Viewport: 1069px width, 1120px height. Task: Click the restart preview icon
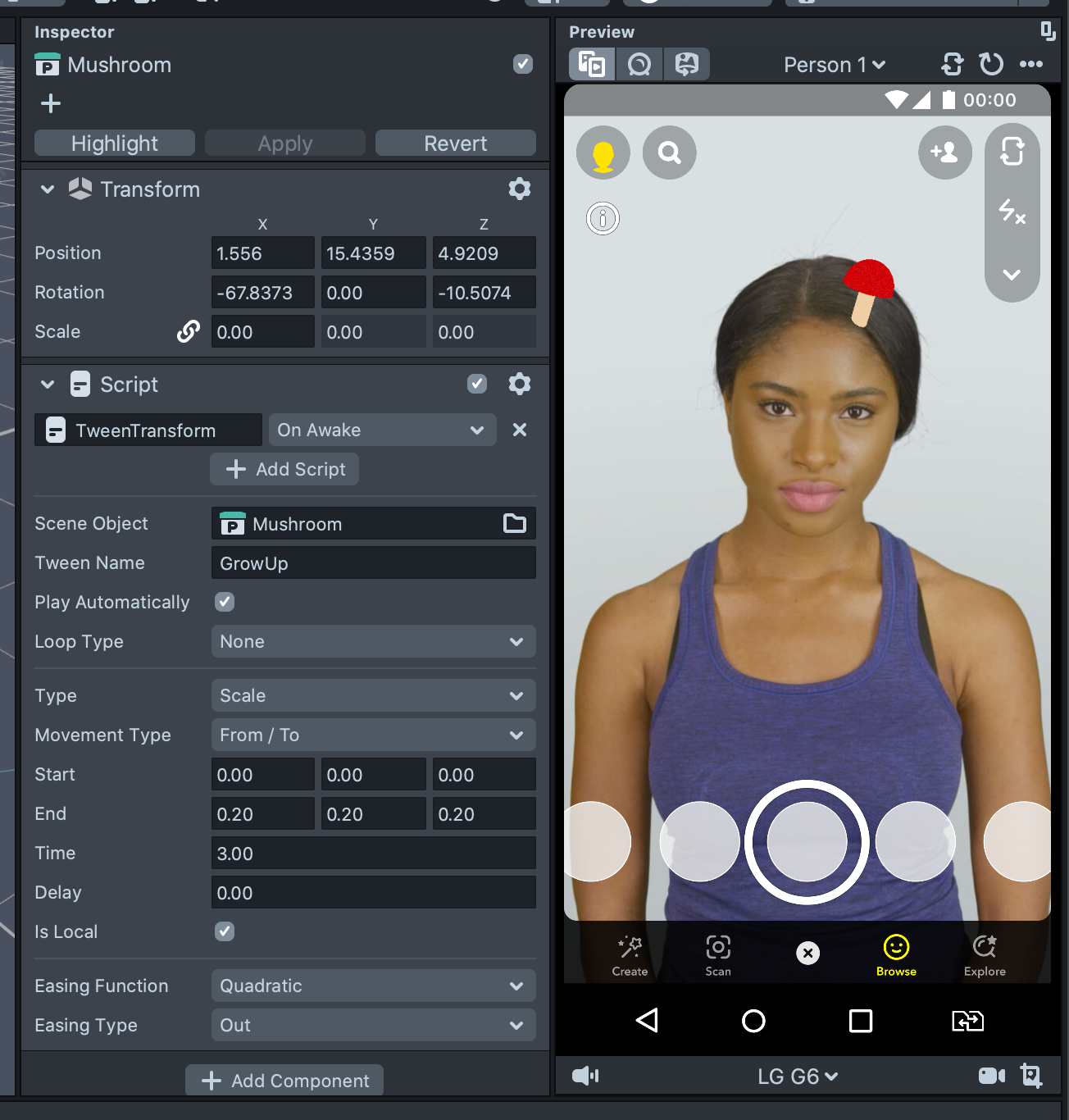click(x=991, y=64)
